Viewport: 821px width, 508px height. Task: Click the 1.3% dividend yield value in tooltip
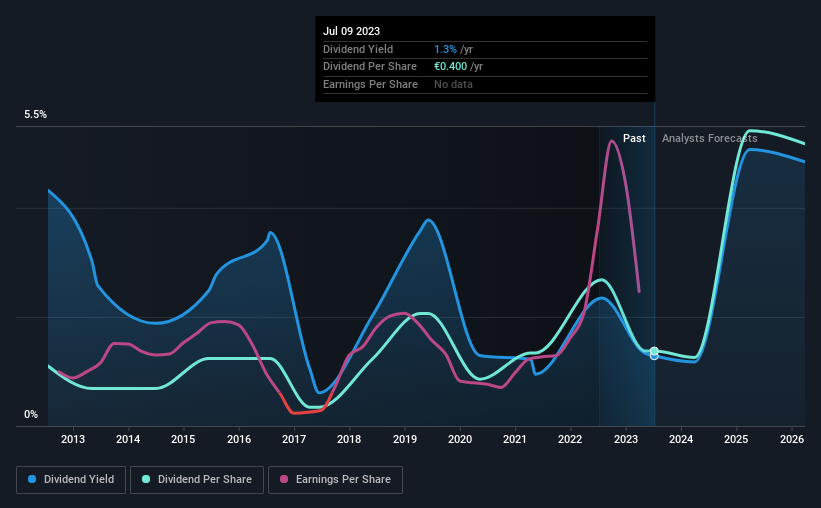point(446,49)
